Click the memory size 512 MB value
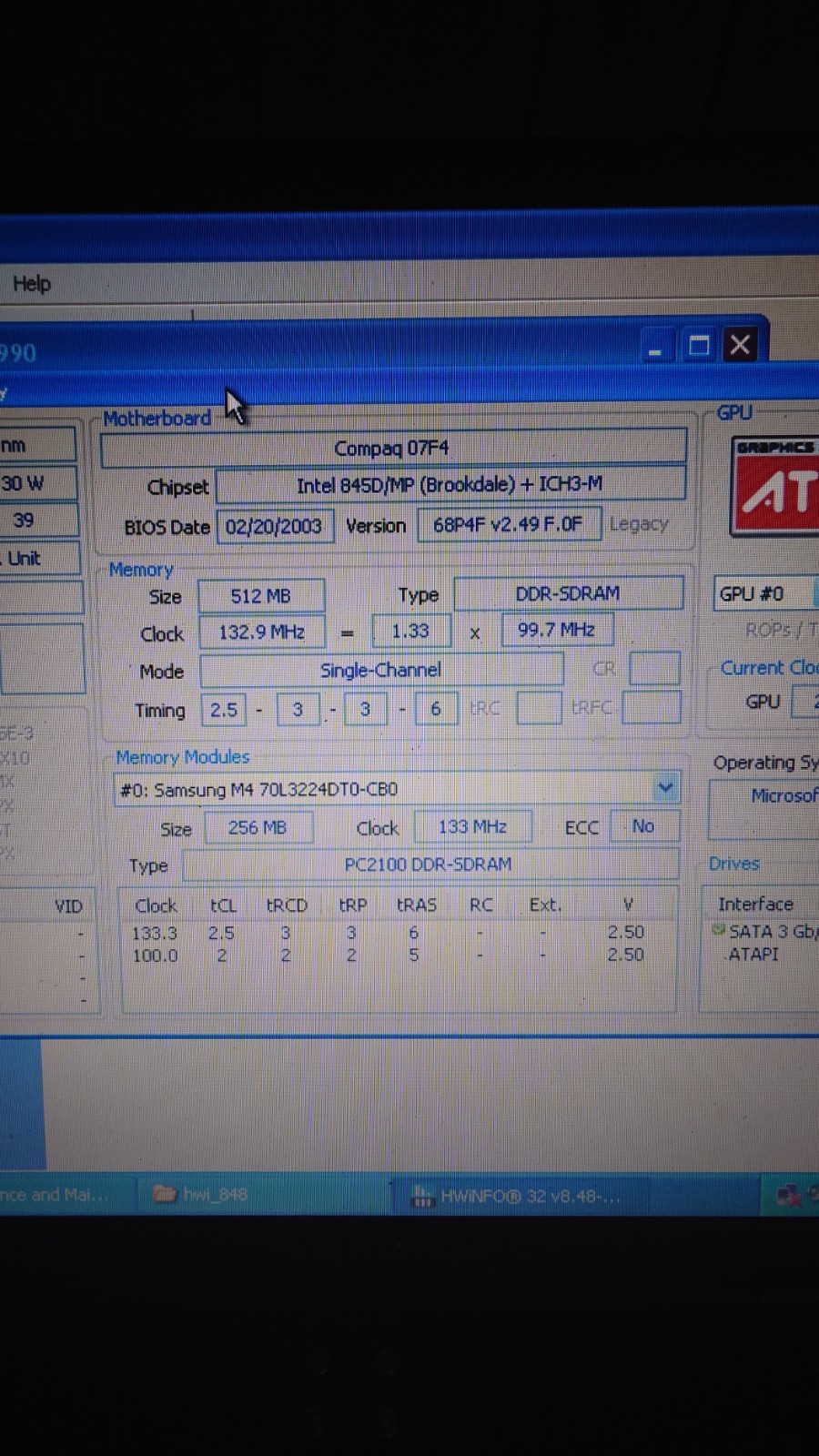Viewport: 819px width, 1456px height. coord(260,596)
